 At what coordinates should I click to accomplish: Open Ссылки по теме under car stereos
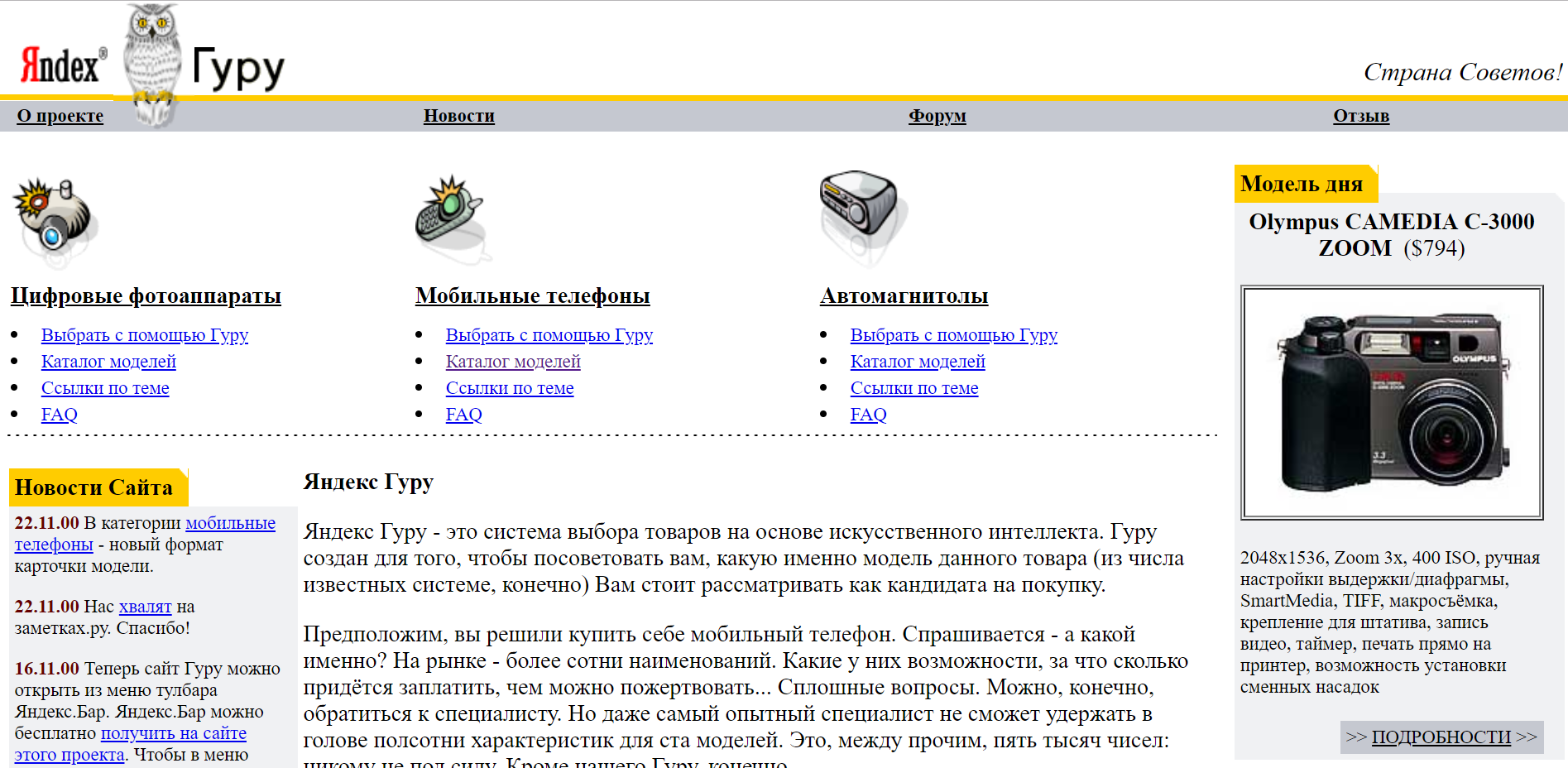coord(914,388)
